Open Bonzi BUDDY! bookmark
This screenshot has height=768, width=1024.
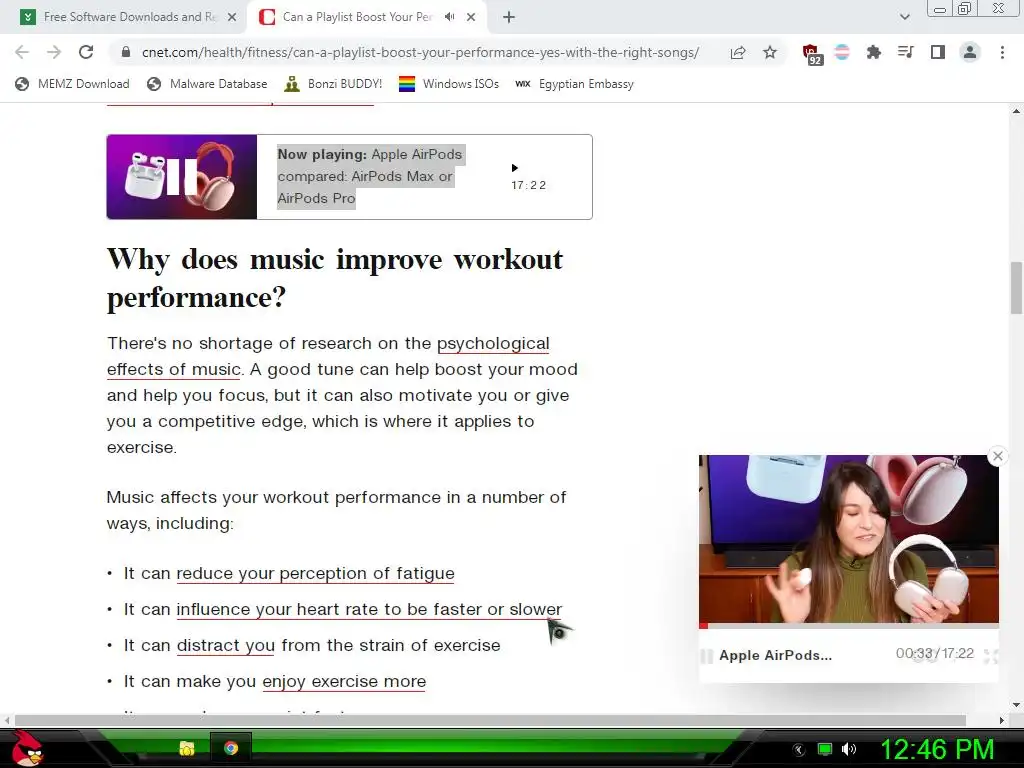pos(333,84)
